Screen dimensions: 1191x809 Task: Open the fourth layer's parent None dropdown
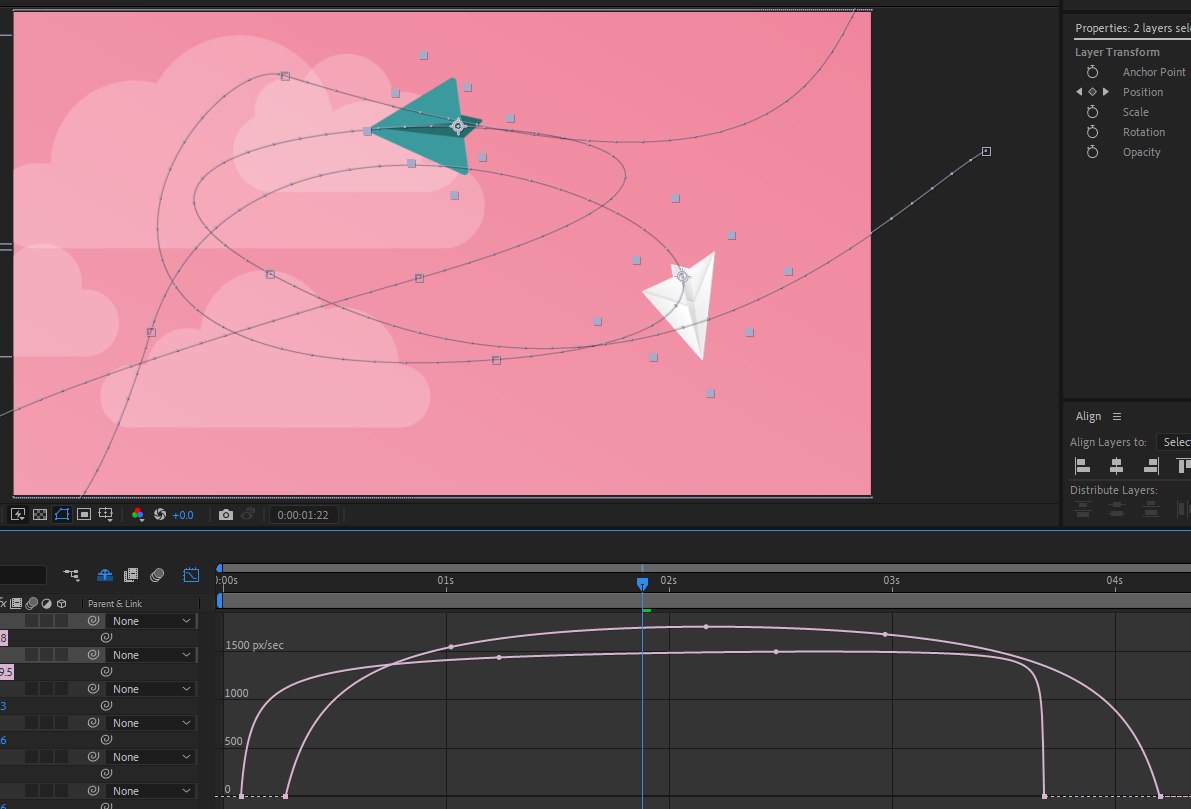(x=151, y=723)
